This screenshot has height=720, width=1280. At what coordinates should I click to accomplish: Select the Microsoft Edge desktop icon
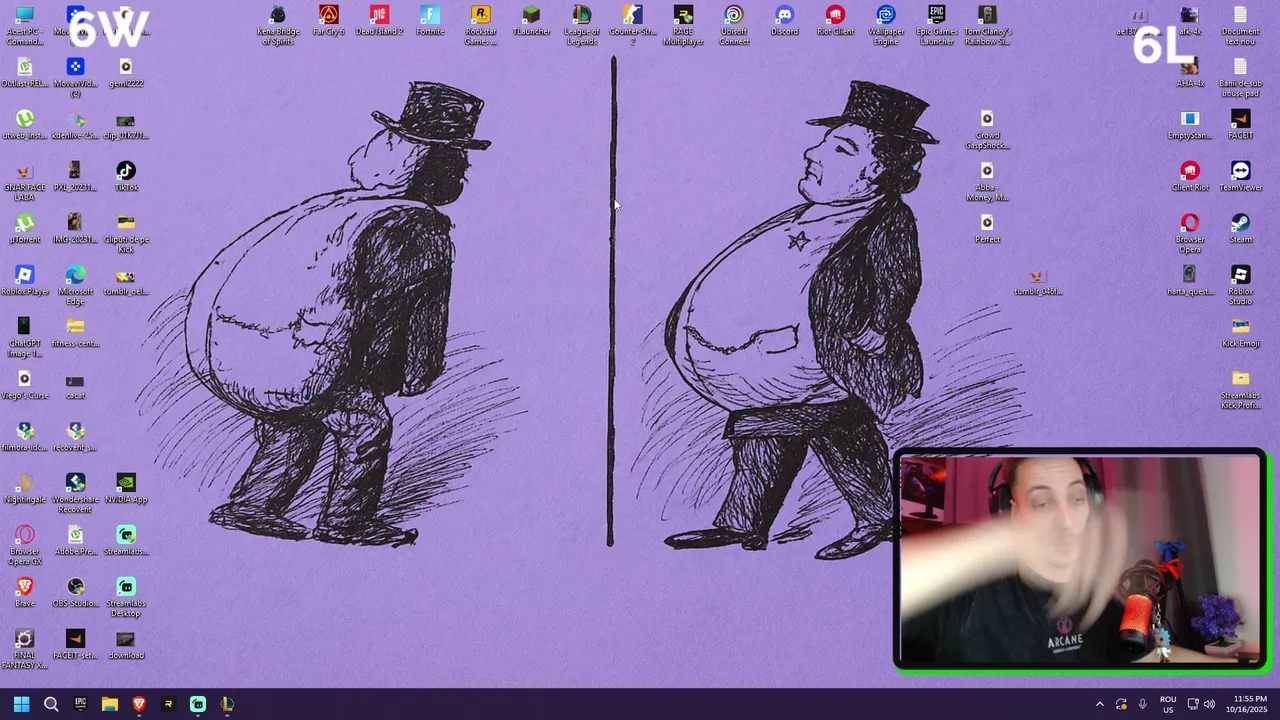pos(75,285)
